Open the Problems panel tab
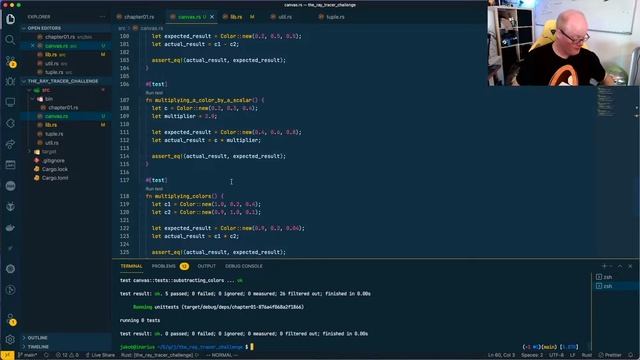The image size is (640, 360). pos(170,266)
